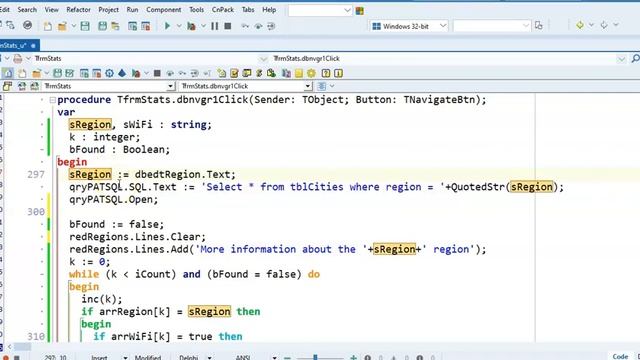Click the yellow gear icon in CnPack toolbar
The height and width of the screenshot is (360, 640).
click(x=311, y=73)
